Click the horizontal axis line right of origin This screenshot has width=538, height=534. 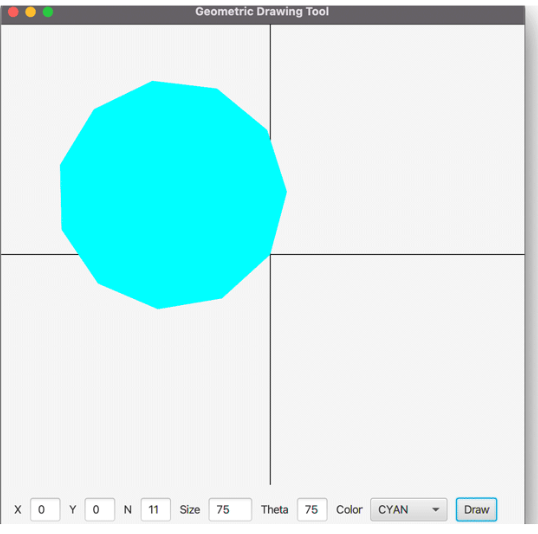click(x=398, y=254)
